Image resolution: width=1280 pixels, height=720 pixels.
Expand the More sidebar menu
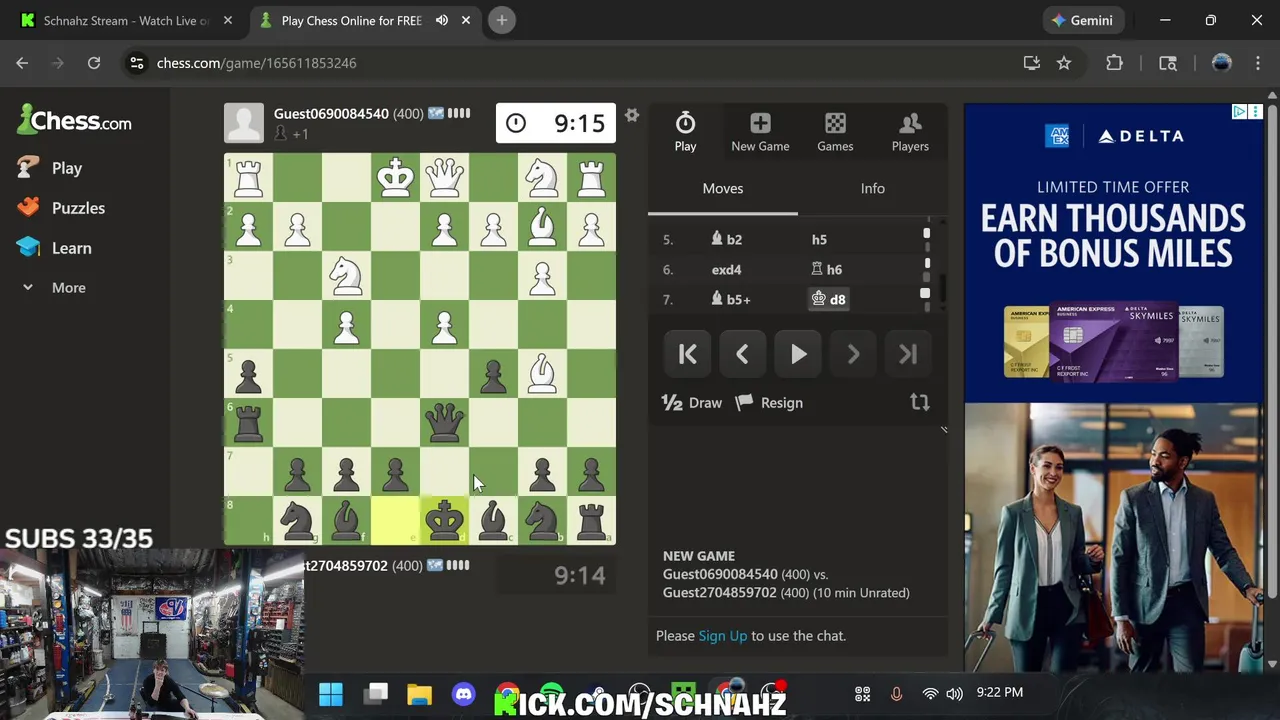tap(54, 288)
